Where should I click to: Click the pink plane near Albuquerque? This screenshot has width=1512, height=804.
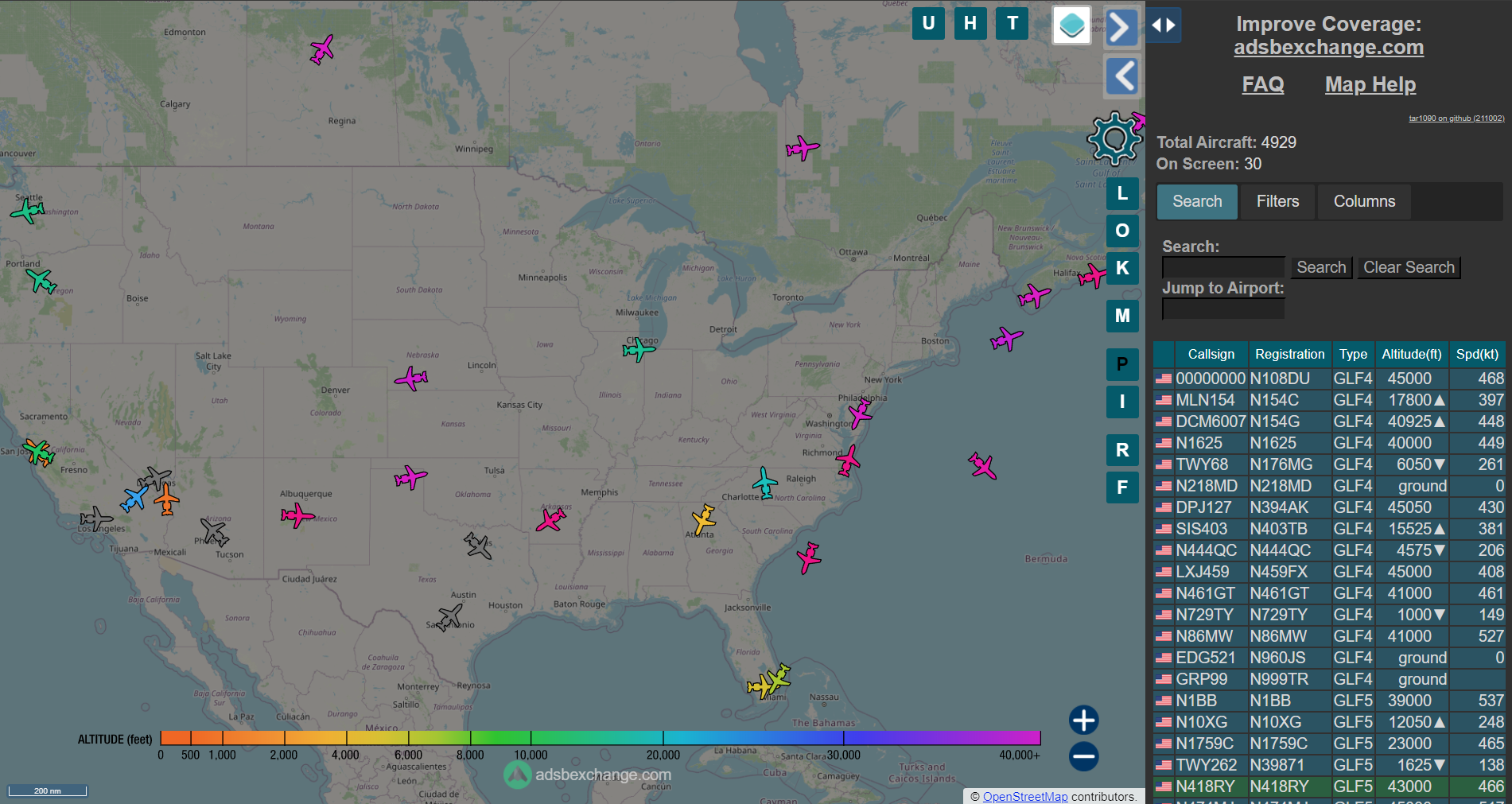pyautogui.click(x=297, y=515)
